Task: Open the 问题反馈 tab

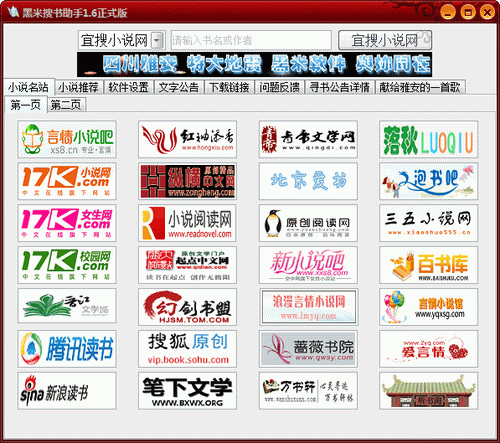Action: click(x=280, y=87)
